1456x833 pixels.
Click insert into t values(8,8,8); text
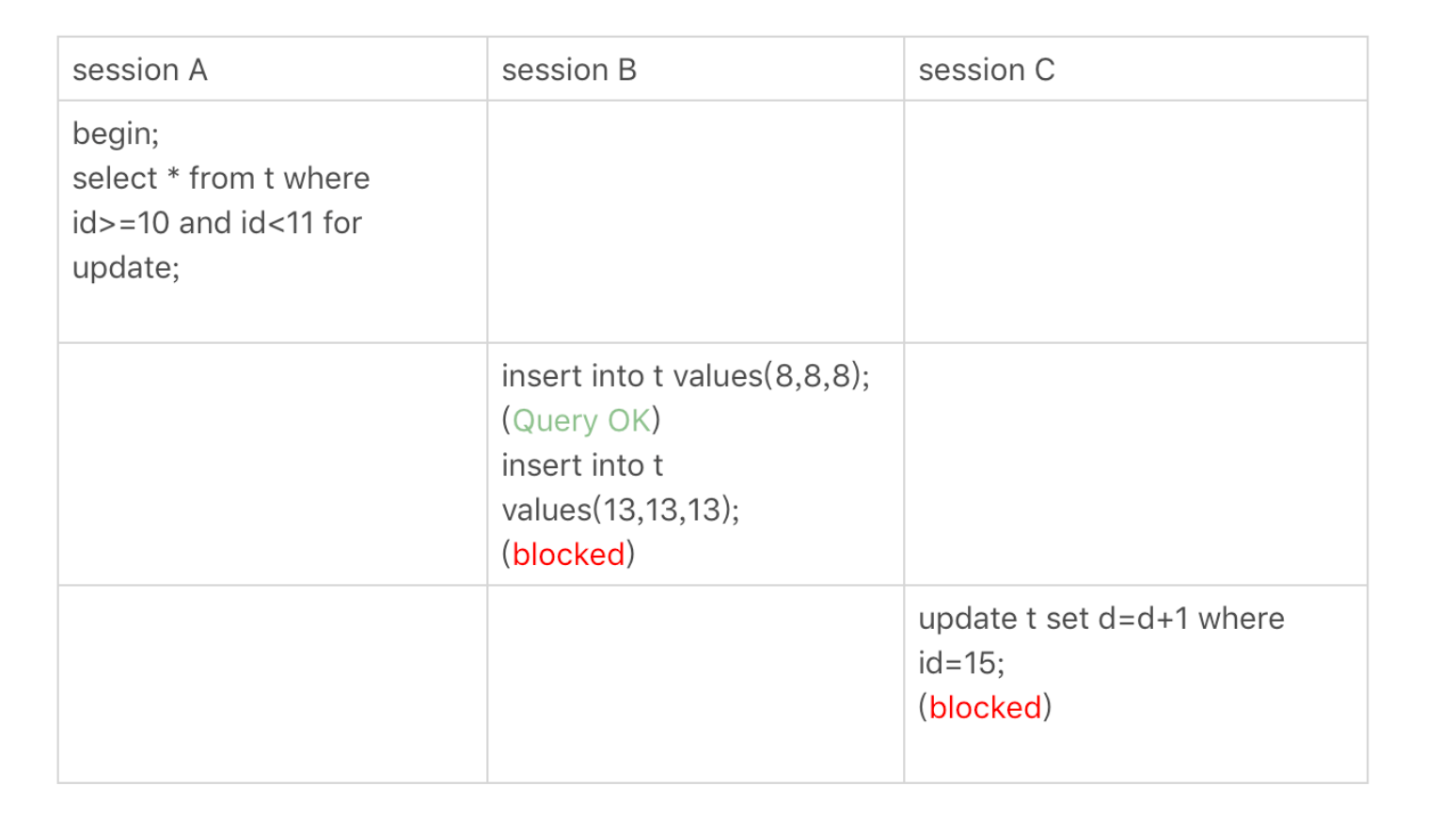686,376
